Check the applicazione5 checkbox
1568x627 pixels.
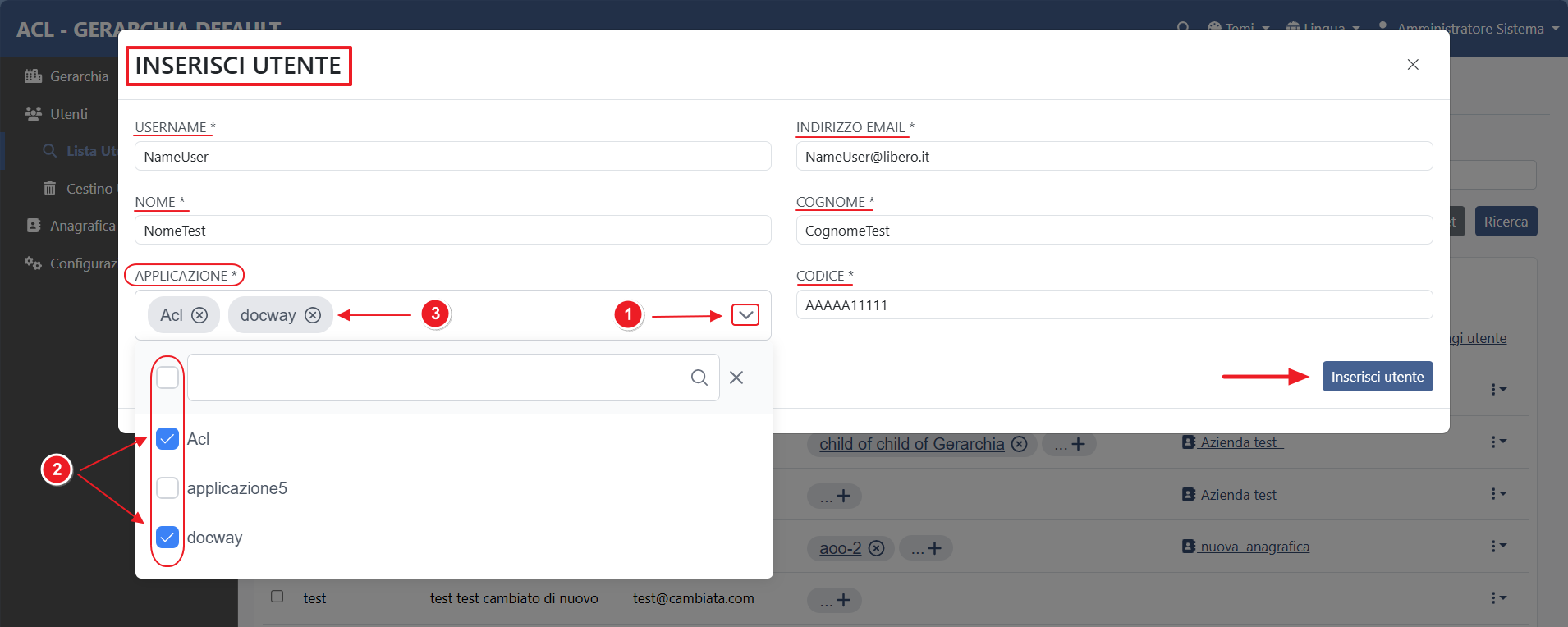167,488
